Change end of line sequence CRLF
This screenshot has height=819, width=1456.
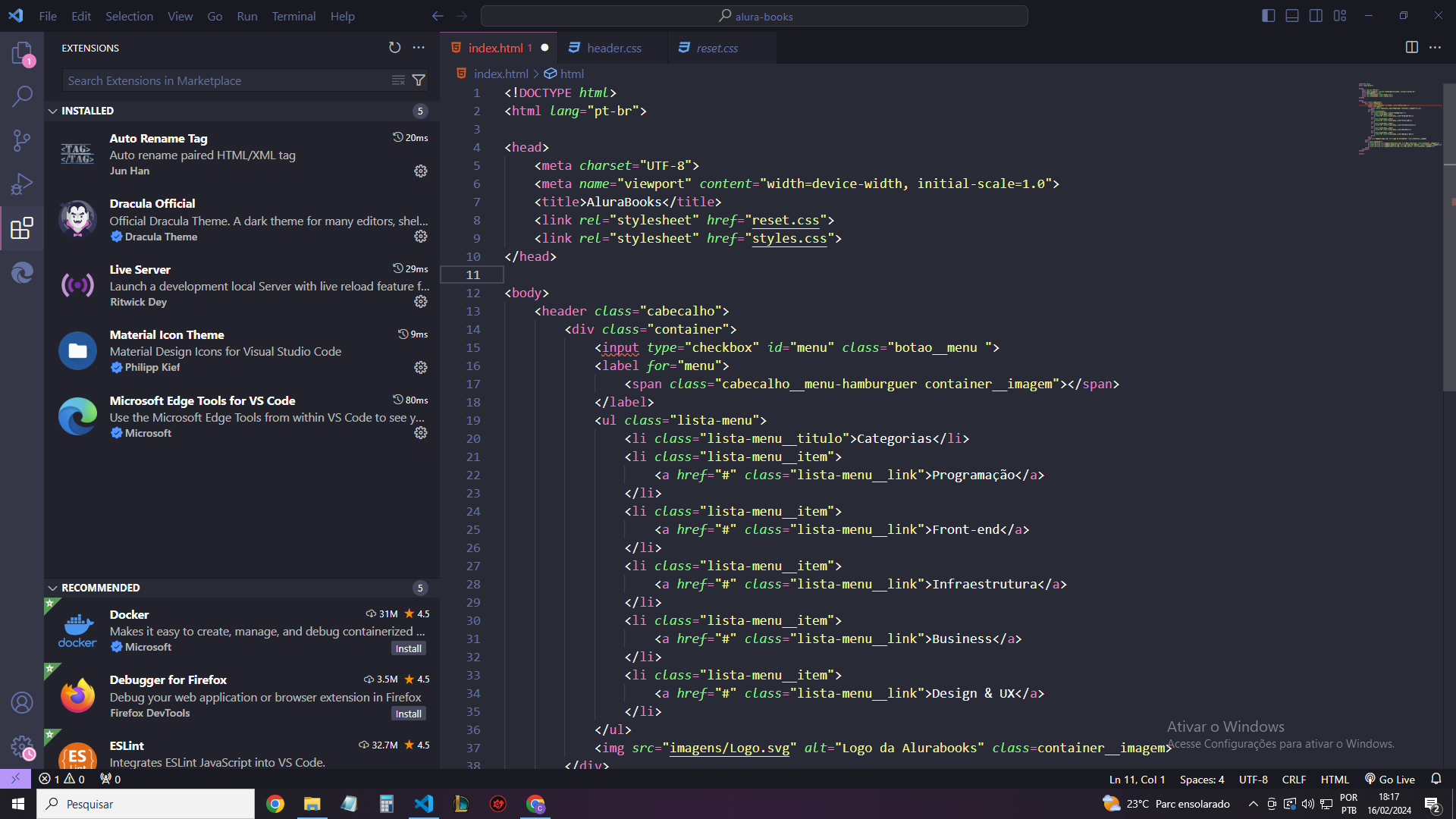click(x=1294, y=780)
